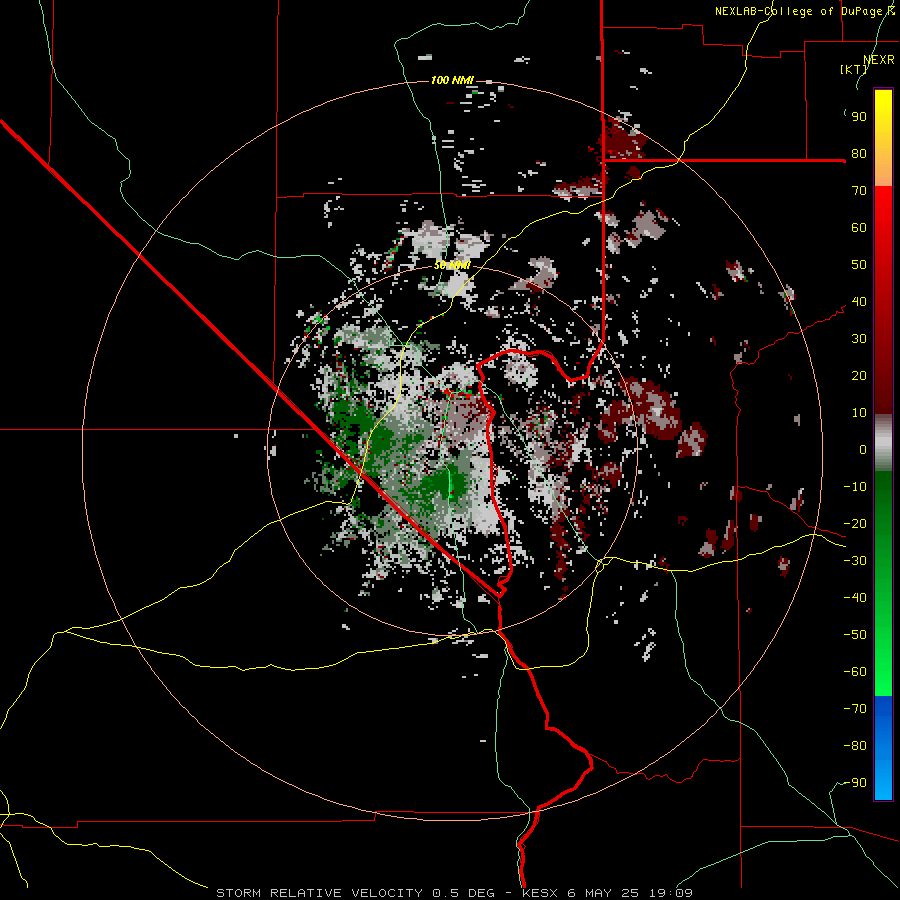Select the positive 40 legend value
This screenshot has height=900, width=900.
tap(859, 302)
